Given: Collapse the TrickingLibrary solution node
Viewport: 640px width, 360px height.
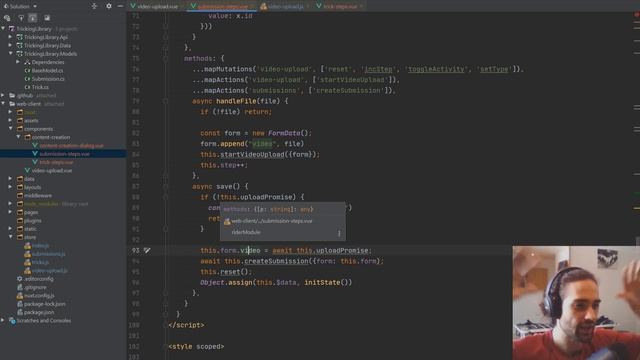Looking at the screenshot, I should tap(3, 29).
